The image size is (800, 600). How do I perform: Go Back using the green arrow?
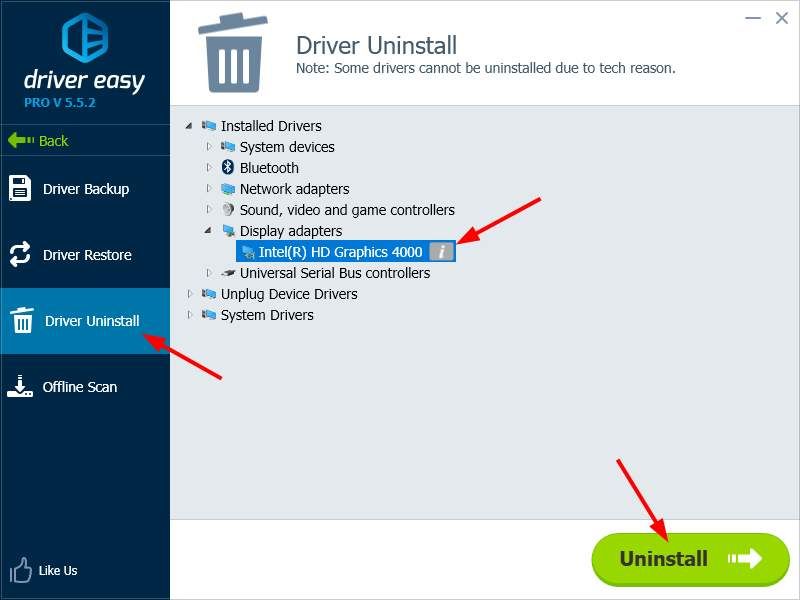(38, 141)
